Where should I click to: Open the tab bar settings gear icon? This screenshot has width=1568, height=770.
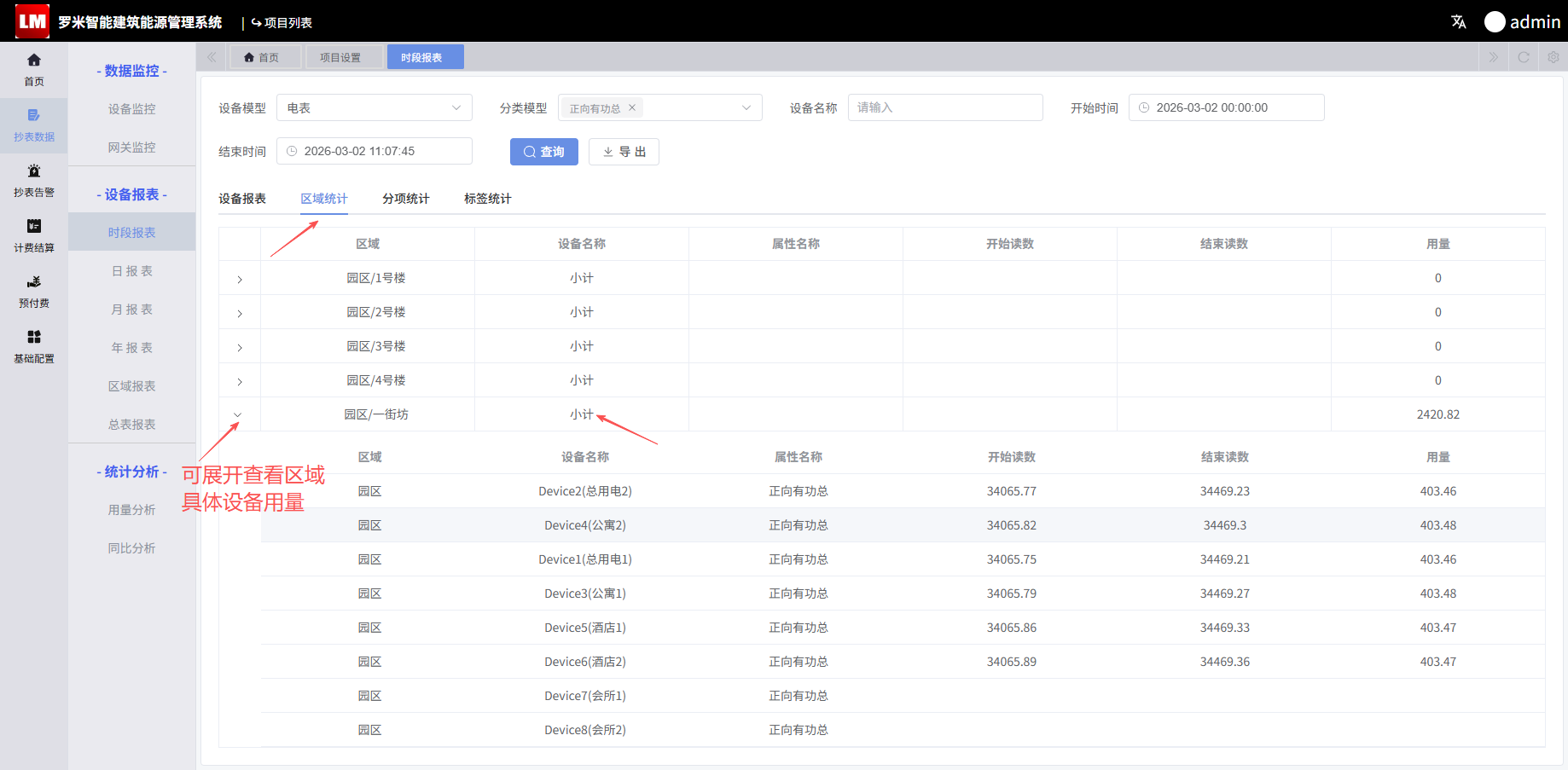pyautogui.click(x=1553, y=57)
